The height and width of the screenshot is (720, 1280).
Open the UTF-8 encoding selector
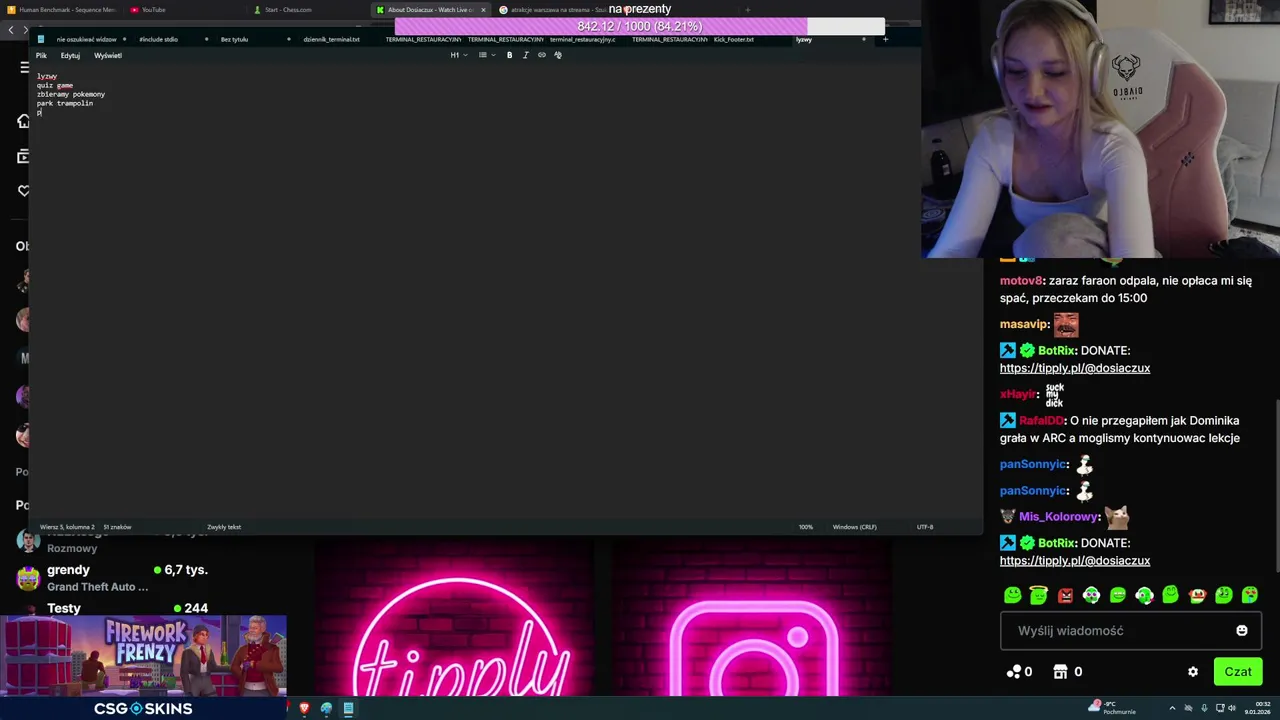[925, 527]
